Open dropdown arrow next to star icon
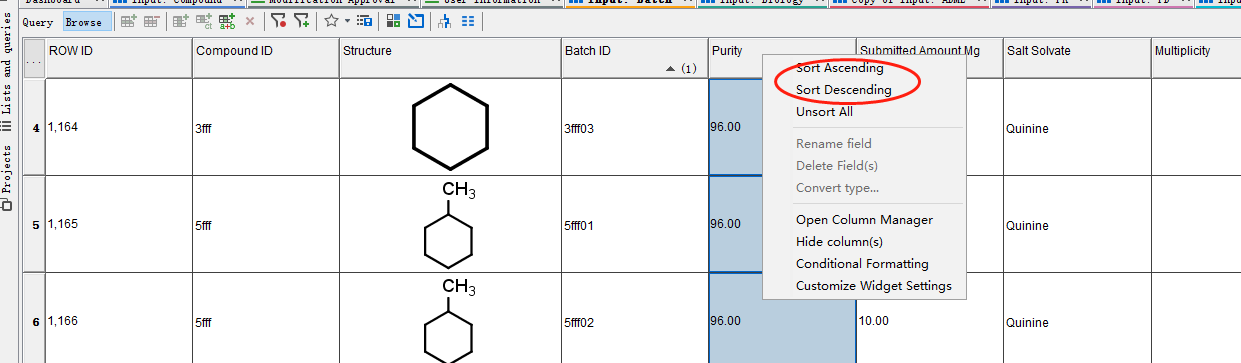The height and width of the screenshot is (363, 1241). coord(347,21)
